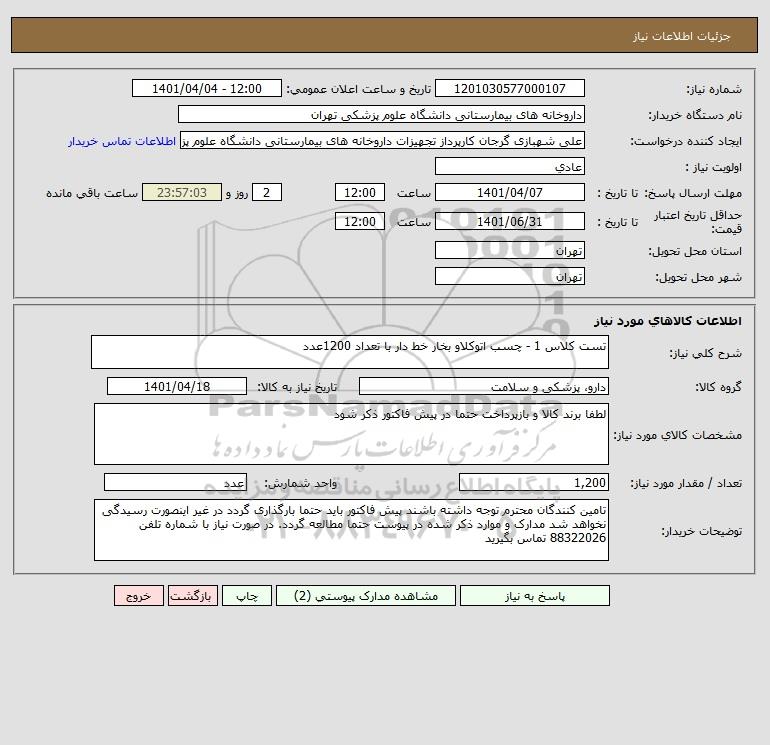This screenshot has height=745, width=770.
Task: Open مشاهده مدارک پیوستی (2) button
Action: [366, 596]
